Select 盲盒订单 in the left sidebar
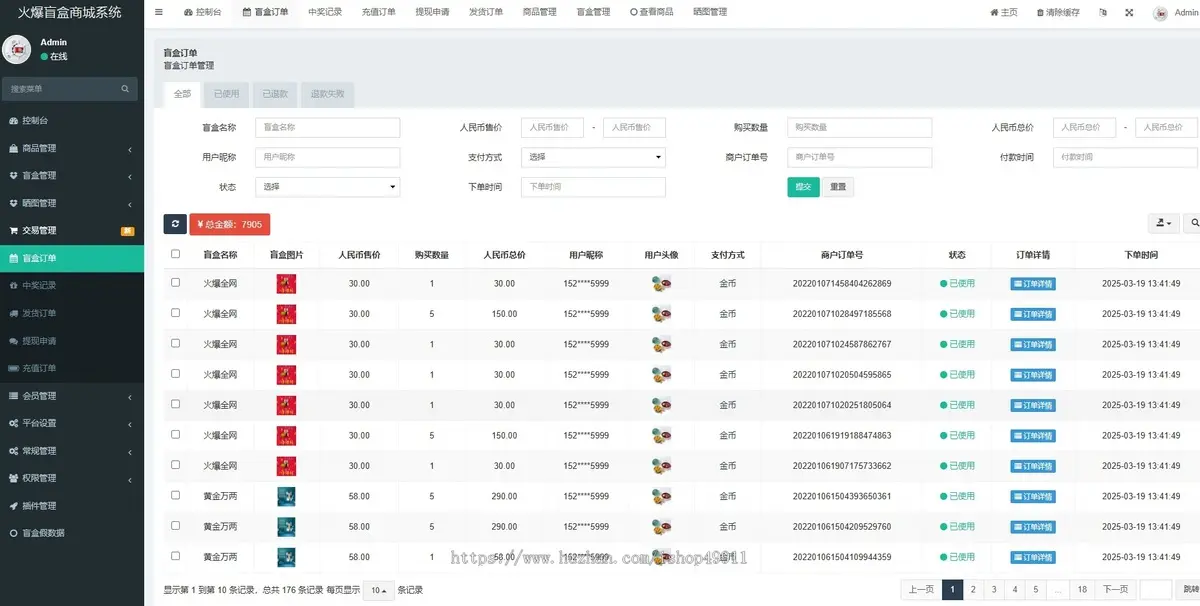Image resolution: width=1200 pixels, height=606 pixels. click(x=72, y=258)
